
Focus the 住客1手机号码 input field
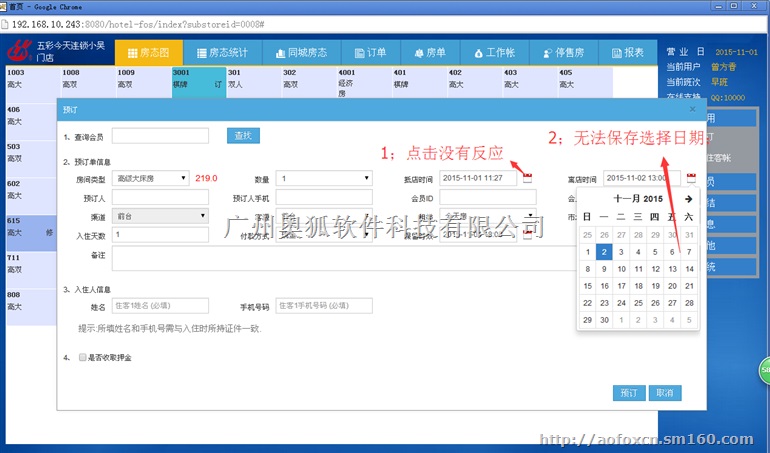324,306
